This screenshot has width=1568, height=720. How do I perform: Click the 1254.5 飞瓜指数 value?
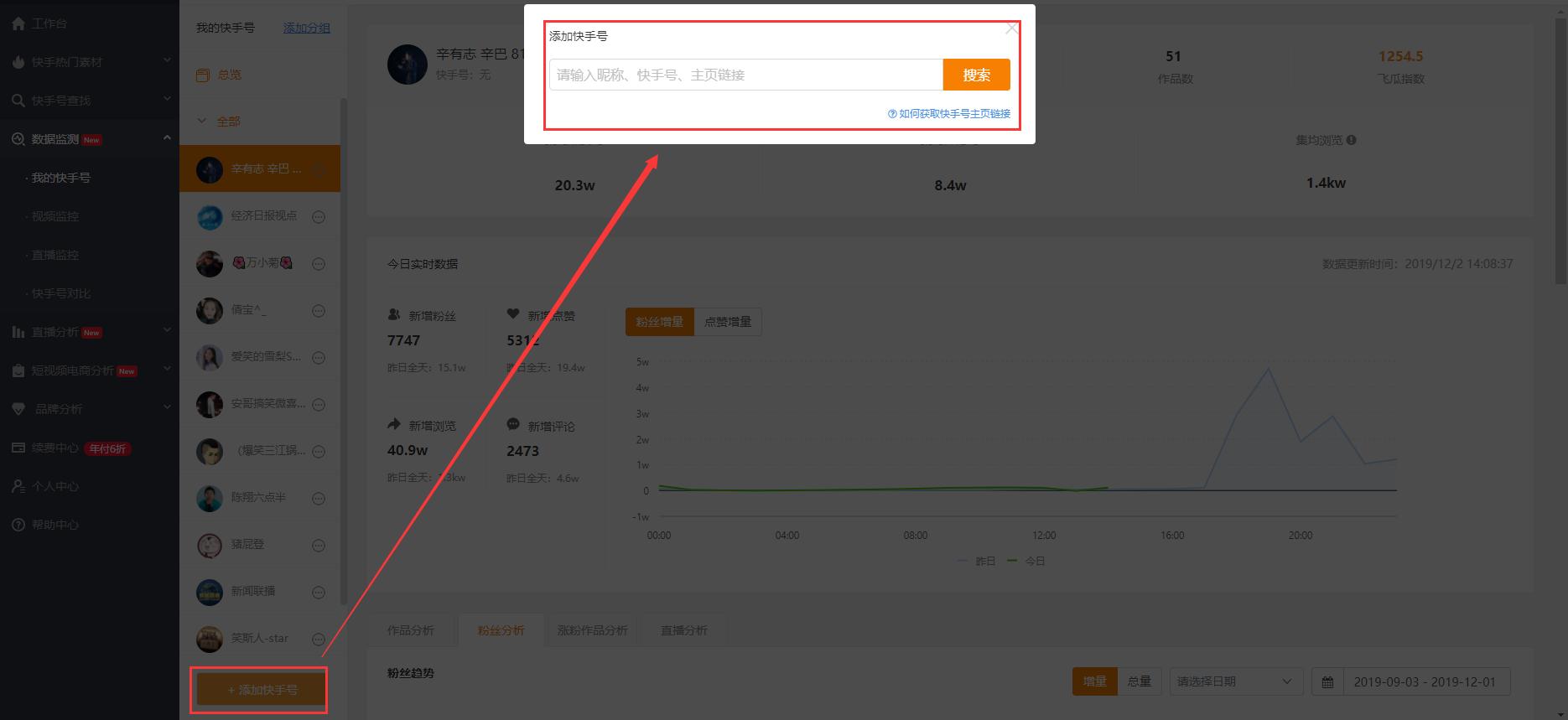(x=1401, y=56)
